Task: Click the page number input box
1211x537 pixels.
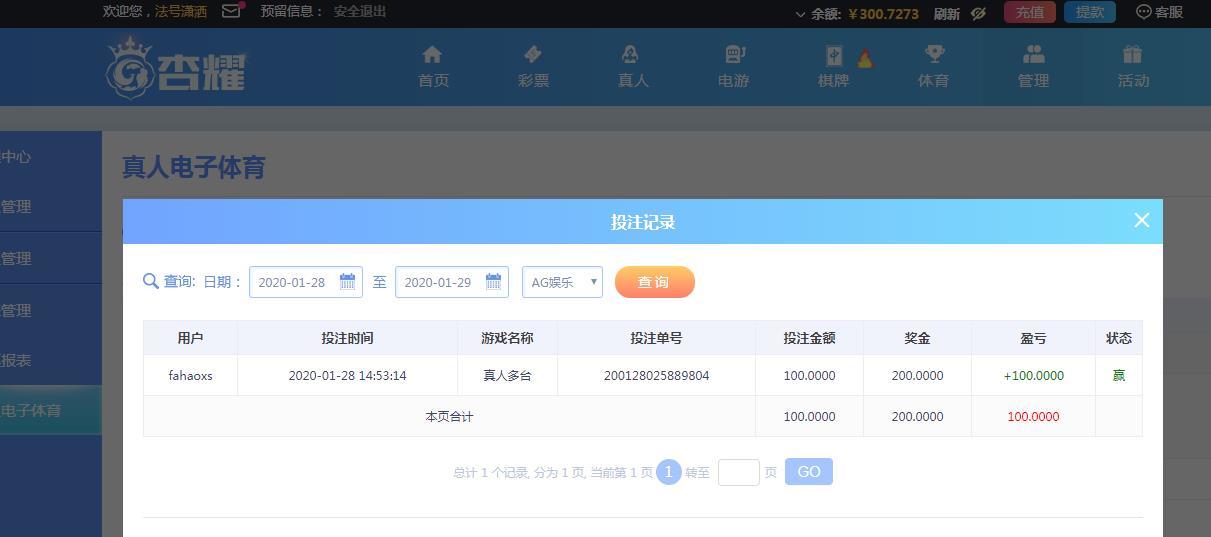Action: pos(739,472)
